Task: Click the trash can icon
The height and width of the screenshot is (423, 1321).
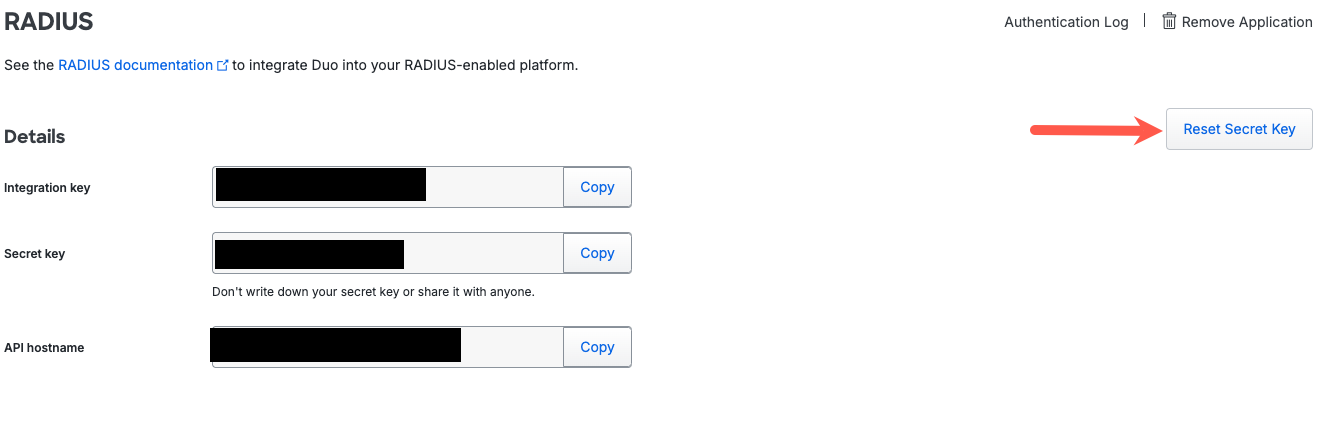Action: 1169,21
